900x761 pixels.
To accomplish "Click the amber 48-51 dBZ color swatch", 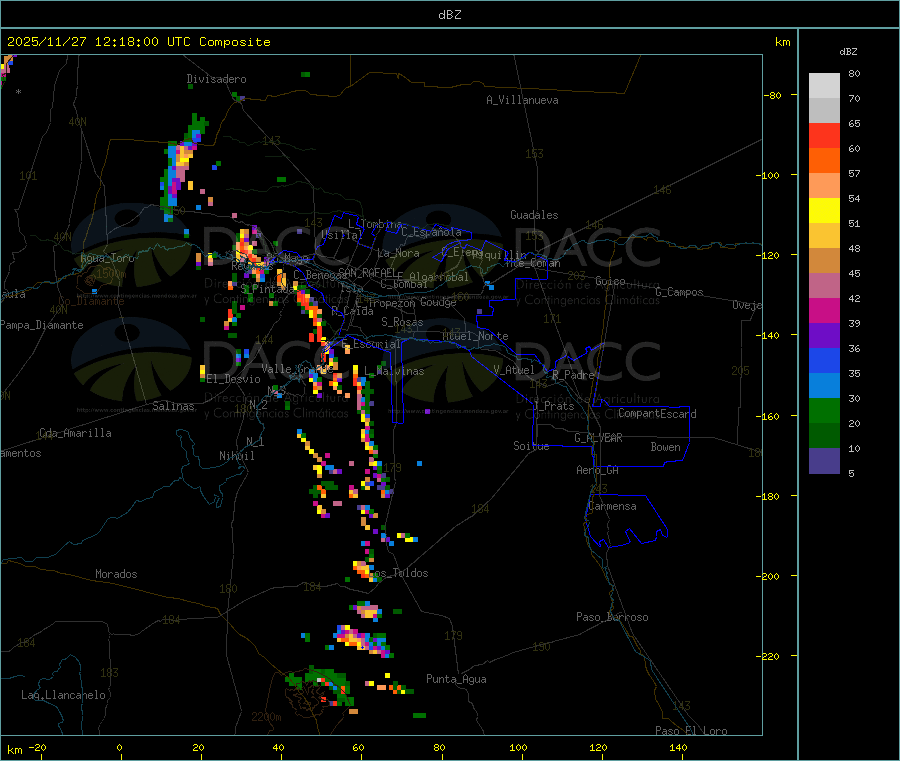I will pyautogui.click(x=824, y=235).
